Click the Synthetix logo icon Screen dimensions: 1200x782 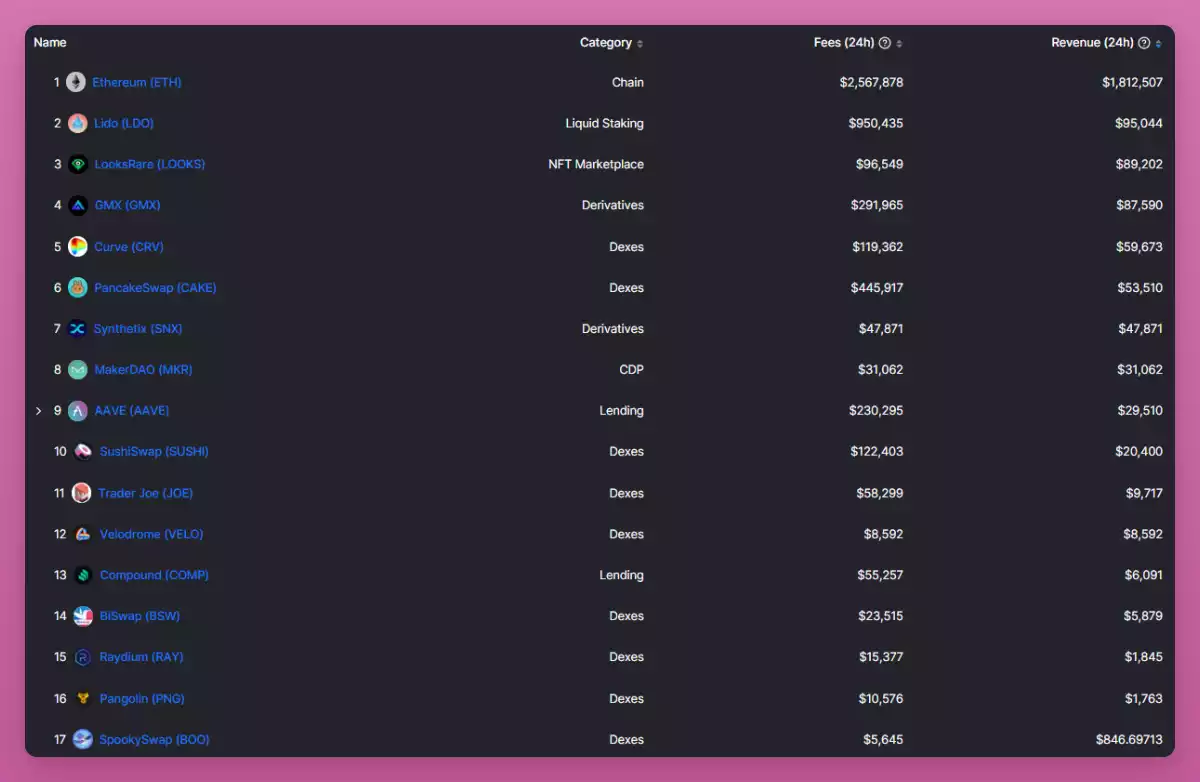tap(77, 329)
